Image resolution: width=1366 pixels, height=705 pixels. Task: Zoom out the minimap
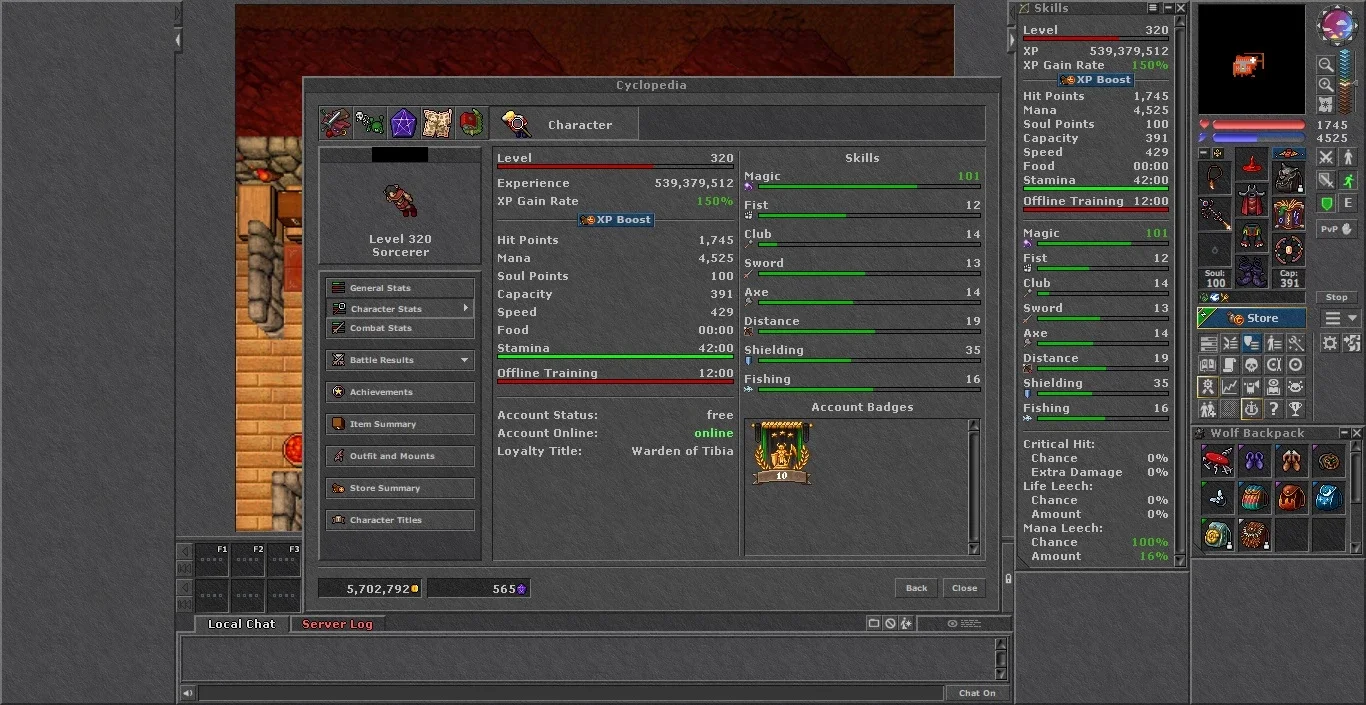coord(1325,66)
